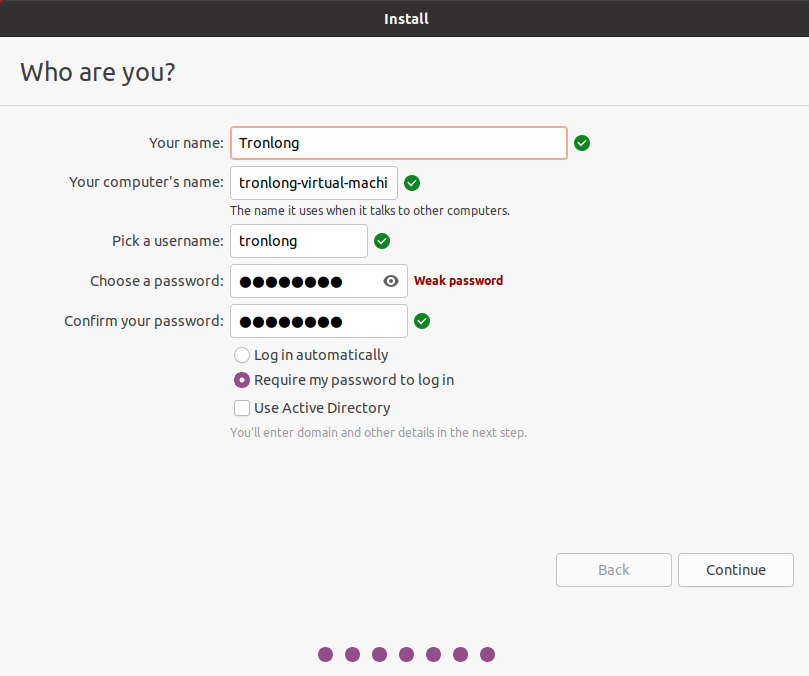809x676 pixels.
Task: Focus the computer's name input field
Action: (x=314, y=183)
